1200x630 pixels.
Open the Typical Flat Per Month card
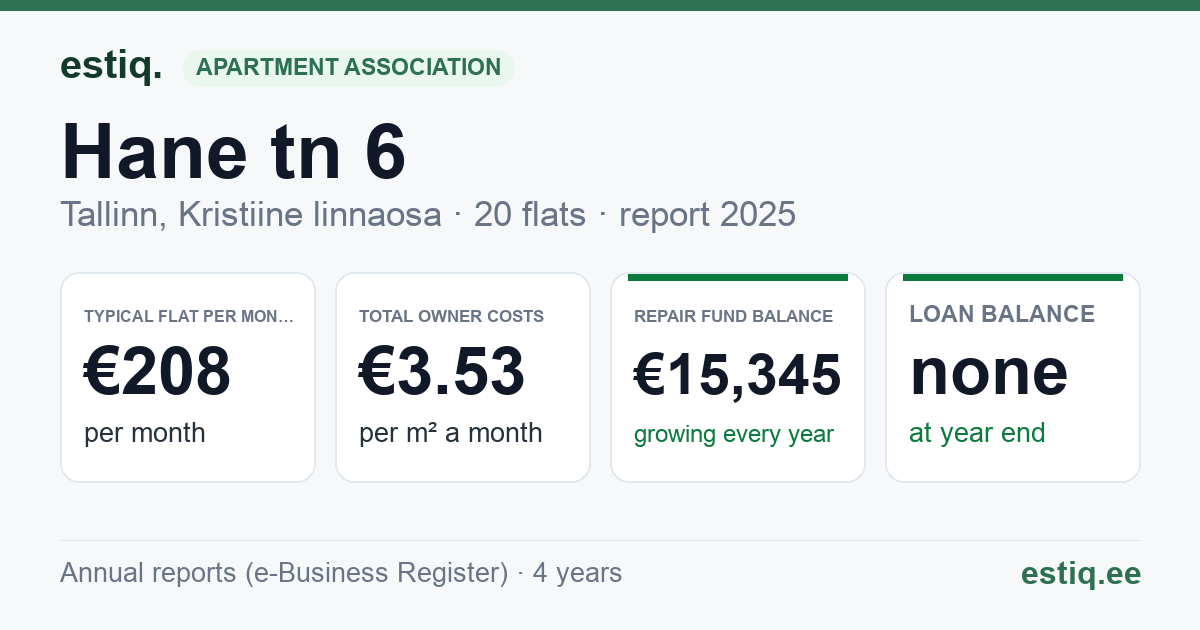click(x=188, y=377)
